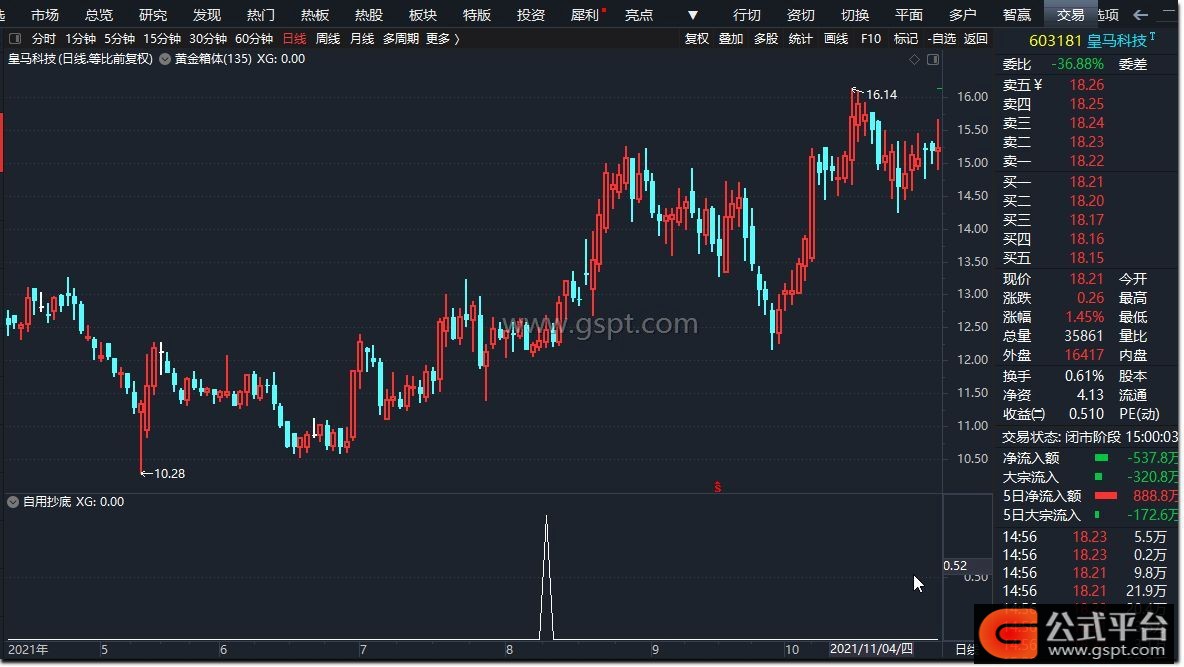Click the 买五 price 18.15

[x=1086, y=258]
